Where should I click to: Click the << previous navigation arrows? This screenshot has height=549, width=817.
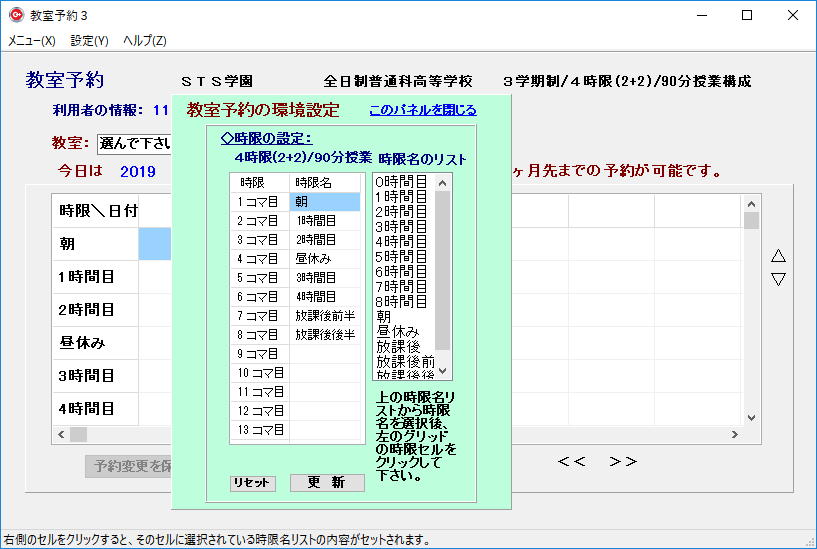coord(571,462)
